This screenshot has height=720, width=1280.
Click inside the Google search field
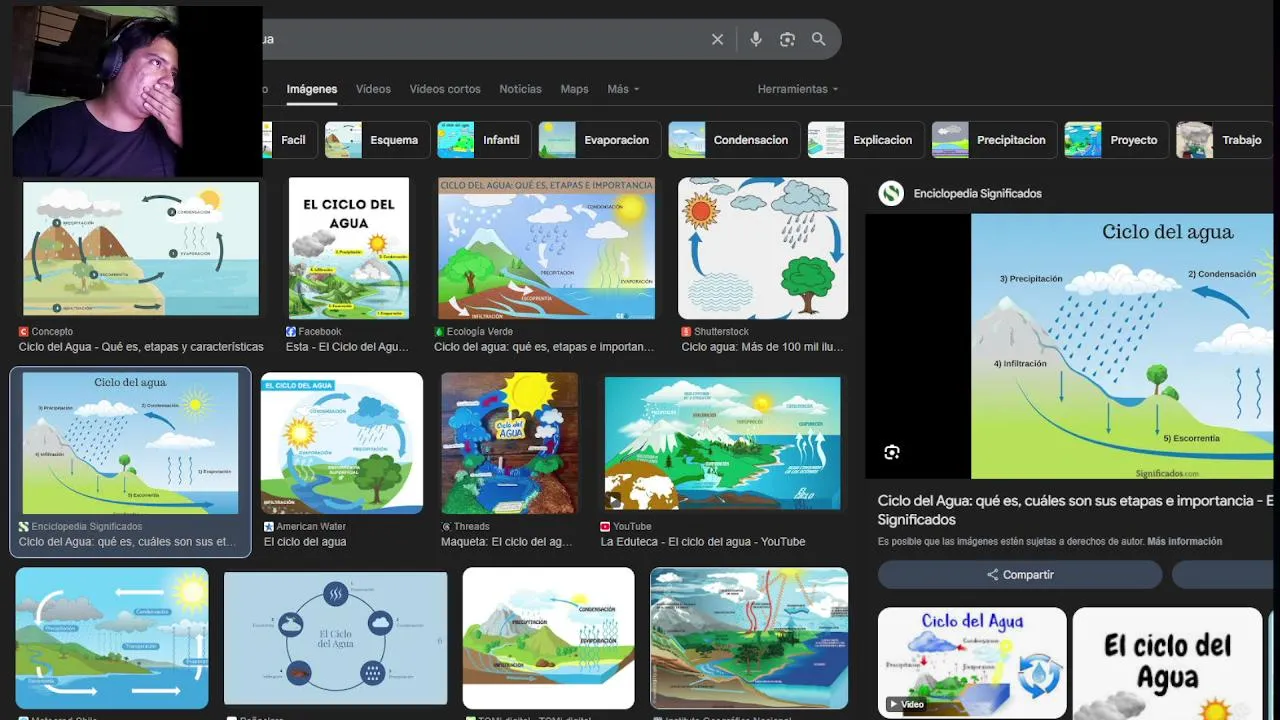point(480,39)
